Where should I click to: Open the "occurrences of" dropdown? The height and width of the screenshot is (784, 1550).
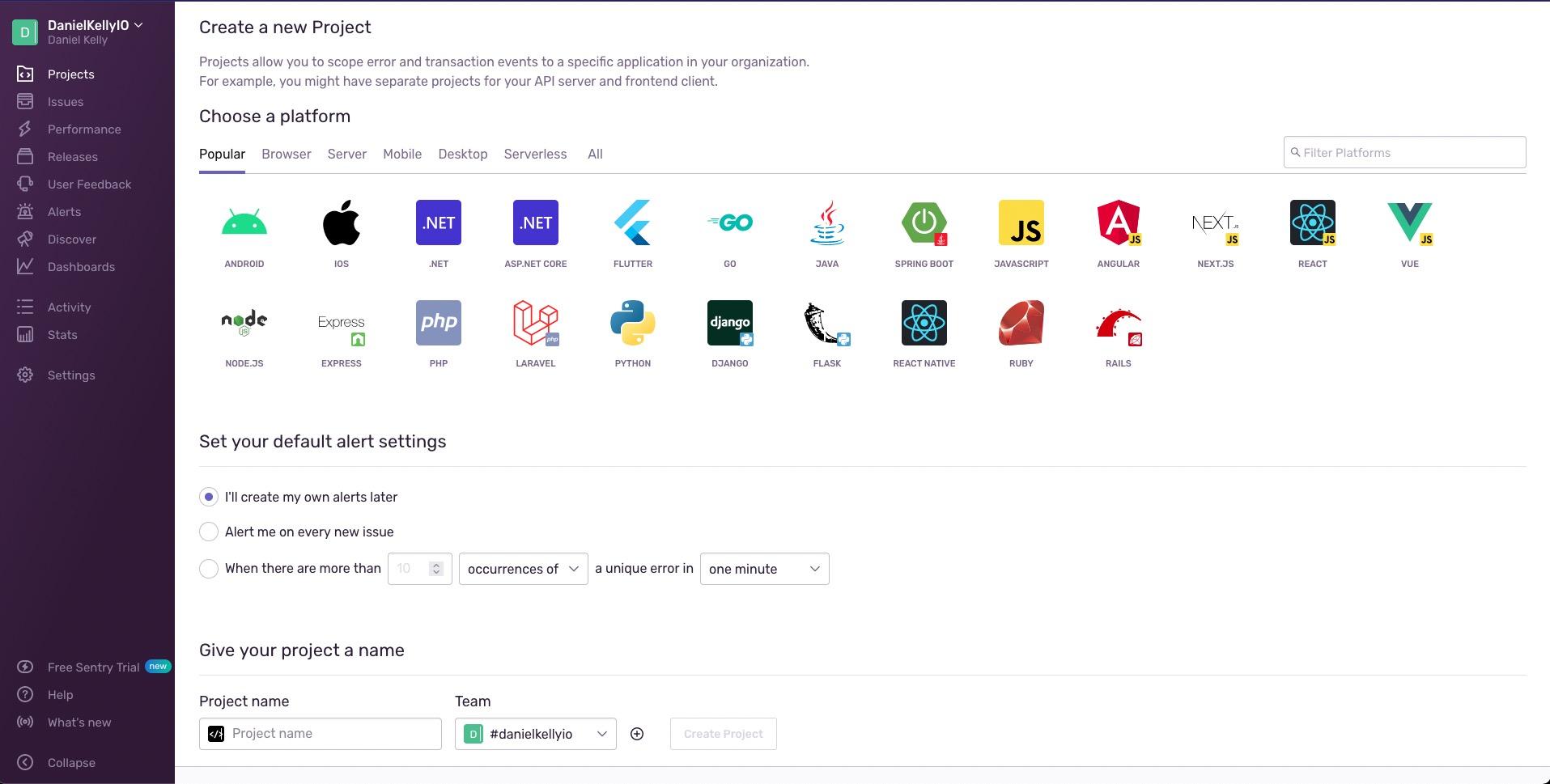[523, 569]
